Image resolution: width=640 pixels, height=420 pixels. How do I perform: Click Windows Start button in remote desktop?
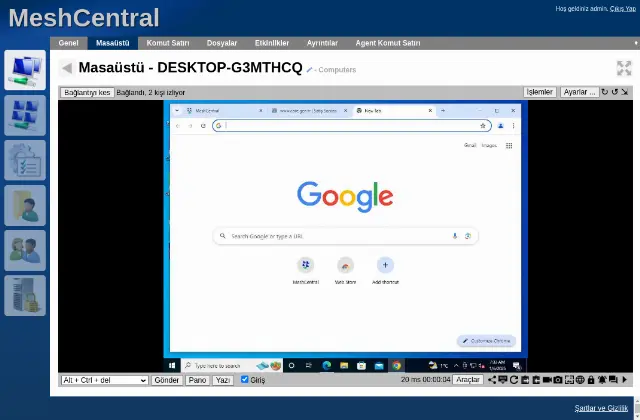(172, 366)
